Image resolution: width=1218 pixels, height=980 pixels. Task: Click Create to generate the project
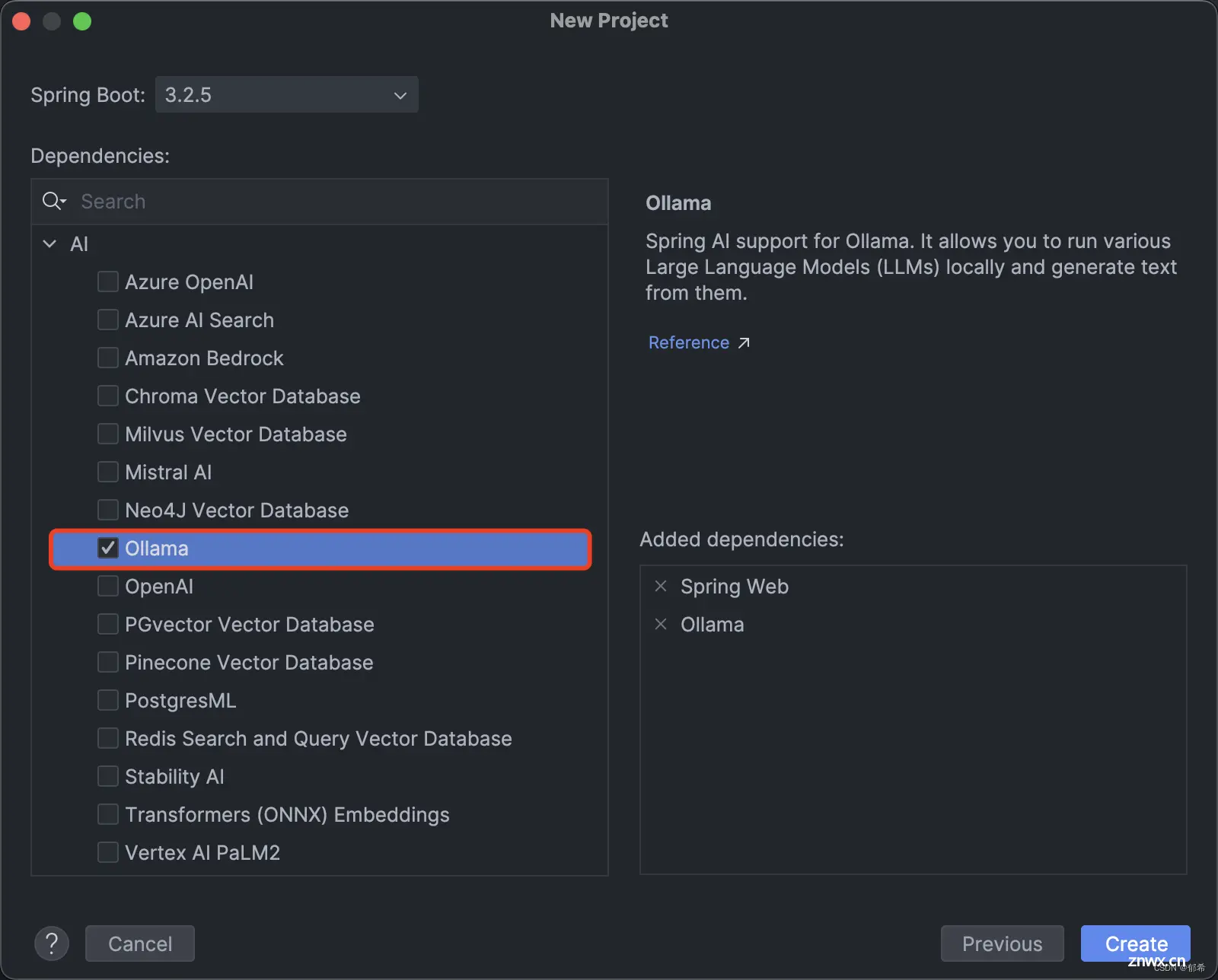[x=1136, y=943]
